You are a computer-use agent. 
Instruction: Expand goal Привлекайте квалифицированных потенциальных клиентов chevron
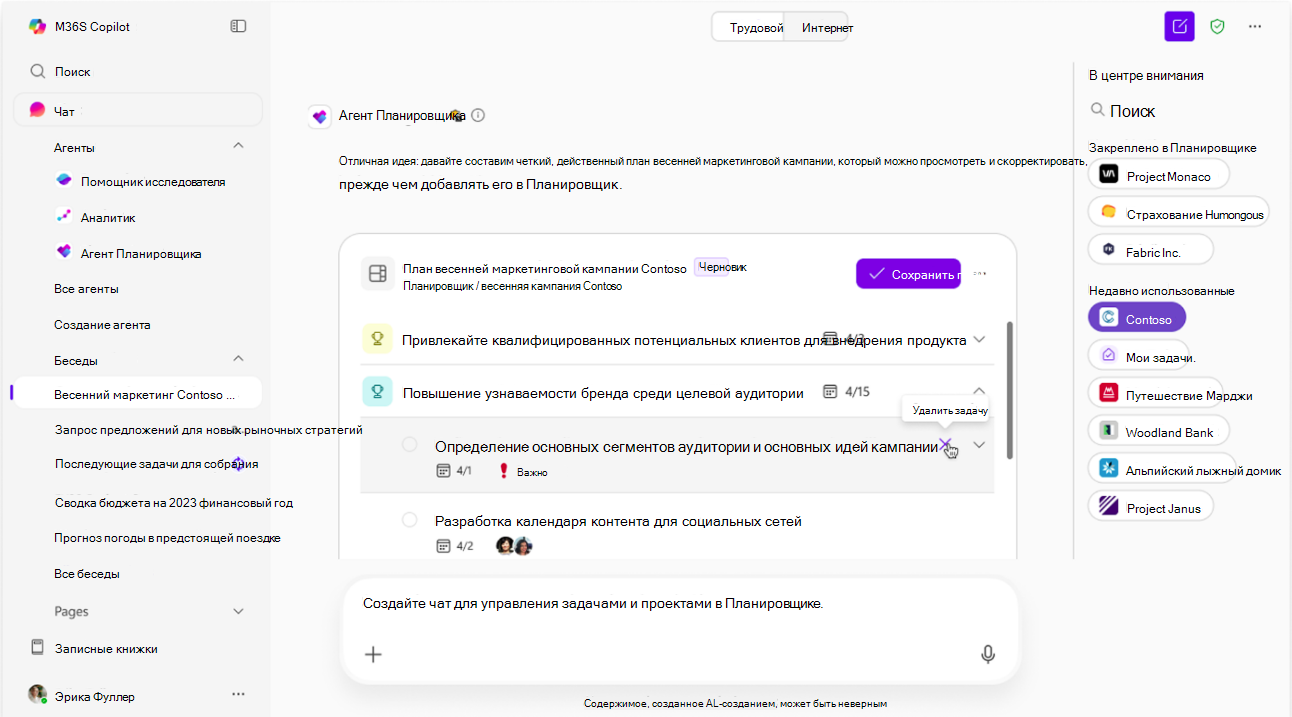click(979, 339)
